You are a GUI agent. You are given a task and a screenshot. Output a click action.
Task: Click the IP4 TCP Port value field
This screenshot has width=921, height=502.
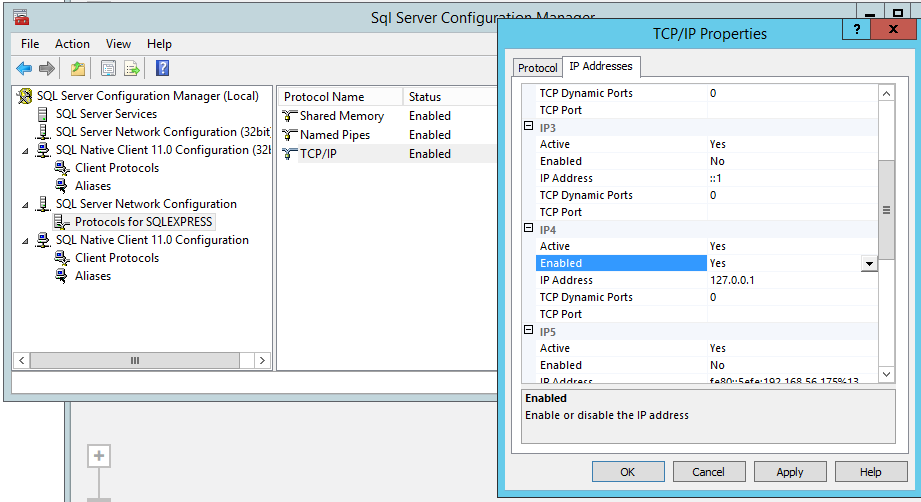click(792, 314)
